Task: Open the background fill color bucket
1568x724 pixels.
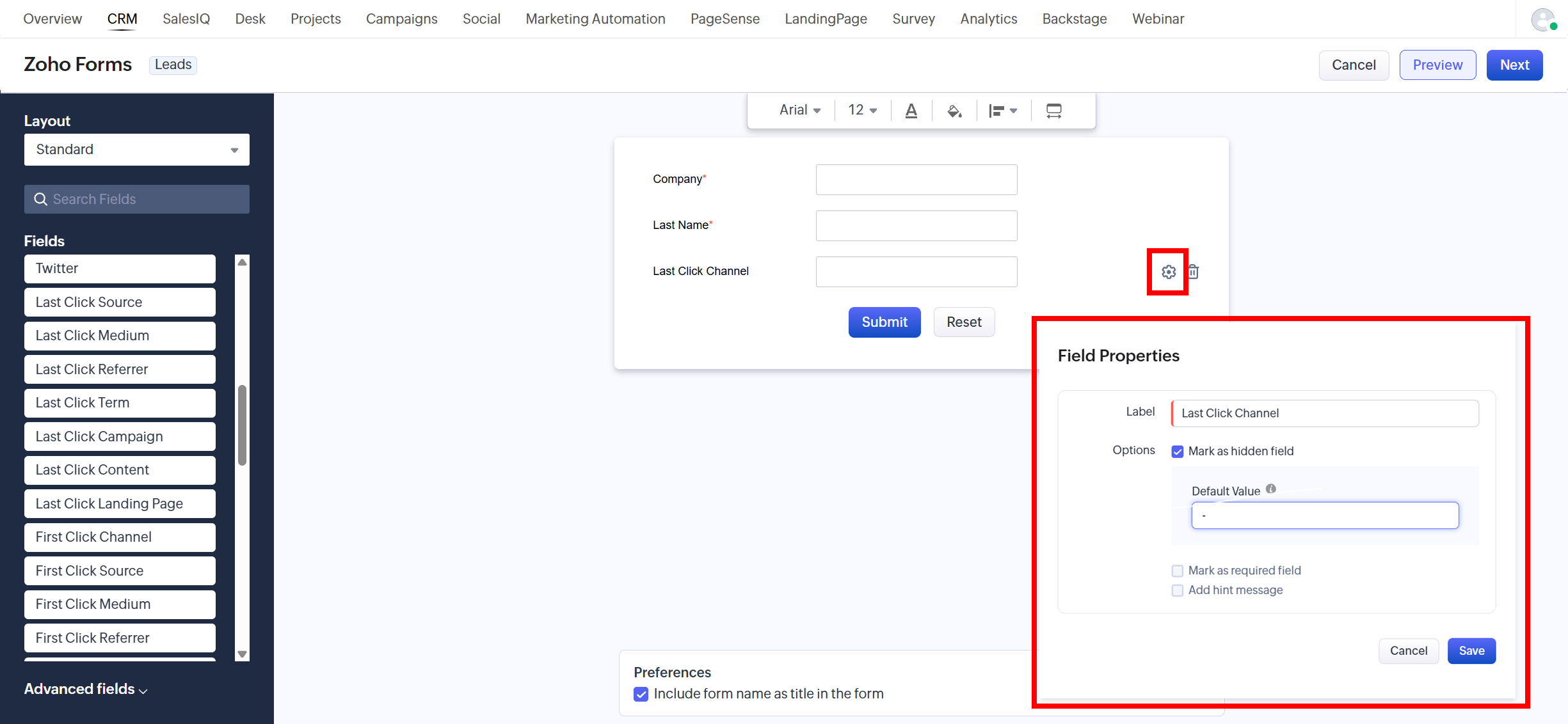Action: (x=954, y=111)
